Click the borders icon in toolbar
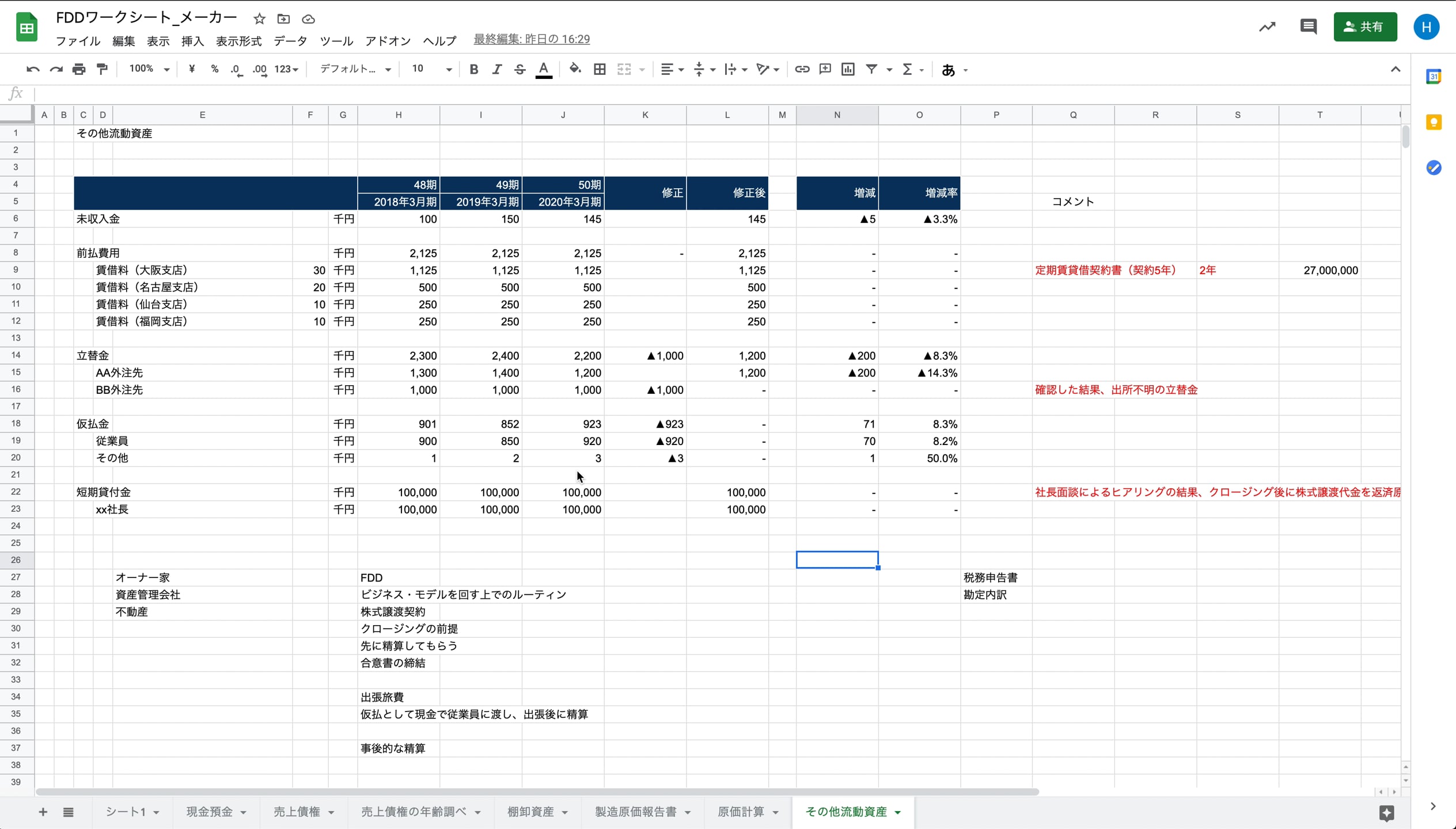The width and height of the screenshot is (1456, 829). coord(600,69)
